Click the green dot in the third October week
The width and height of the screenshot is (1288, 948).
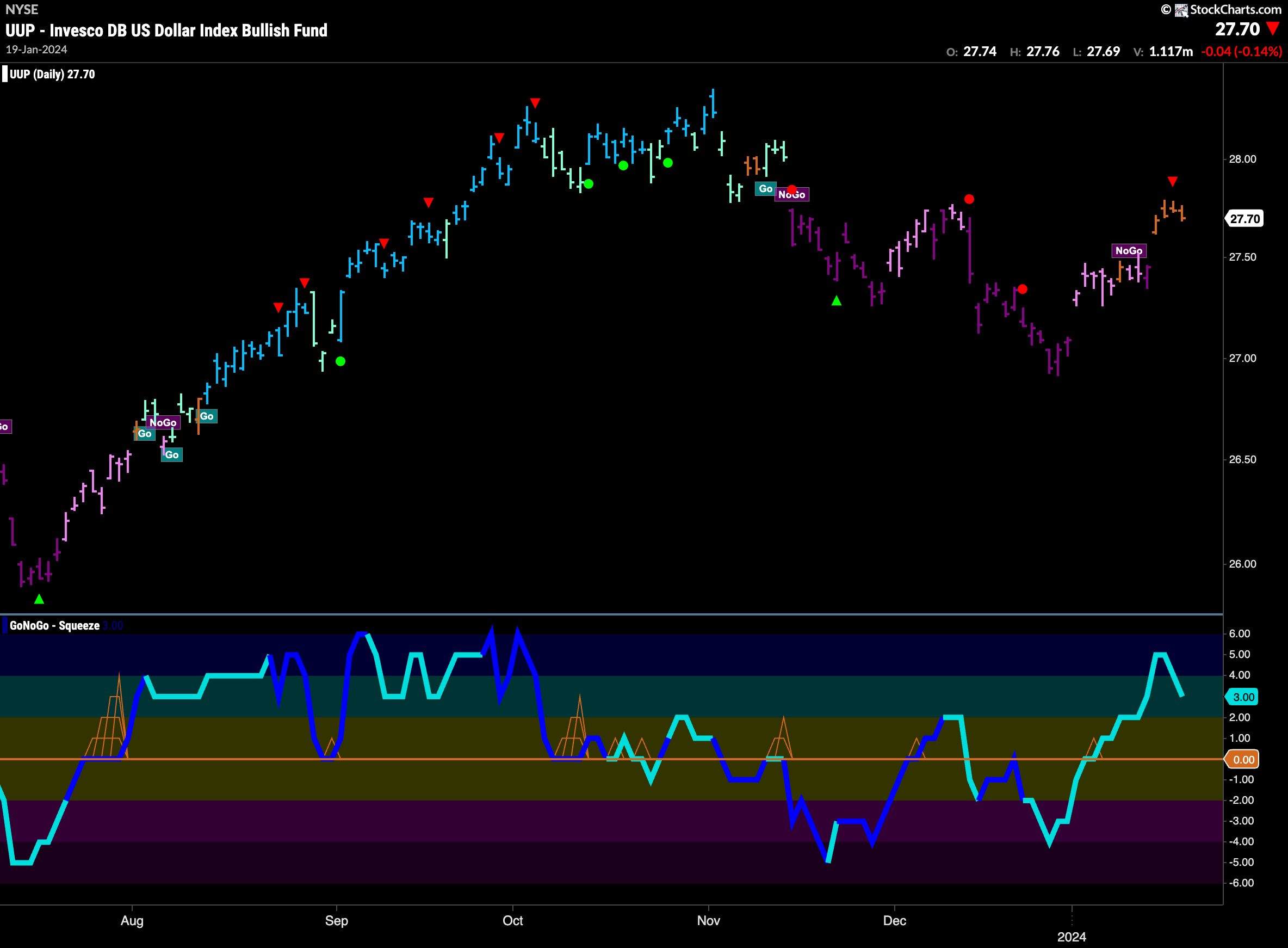pyautogui.click(x=623, y=166)
